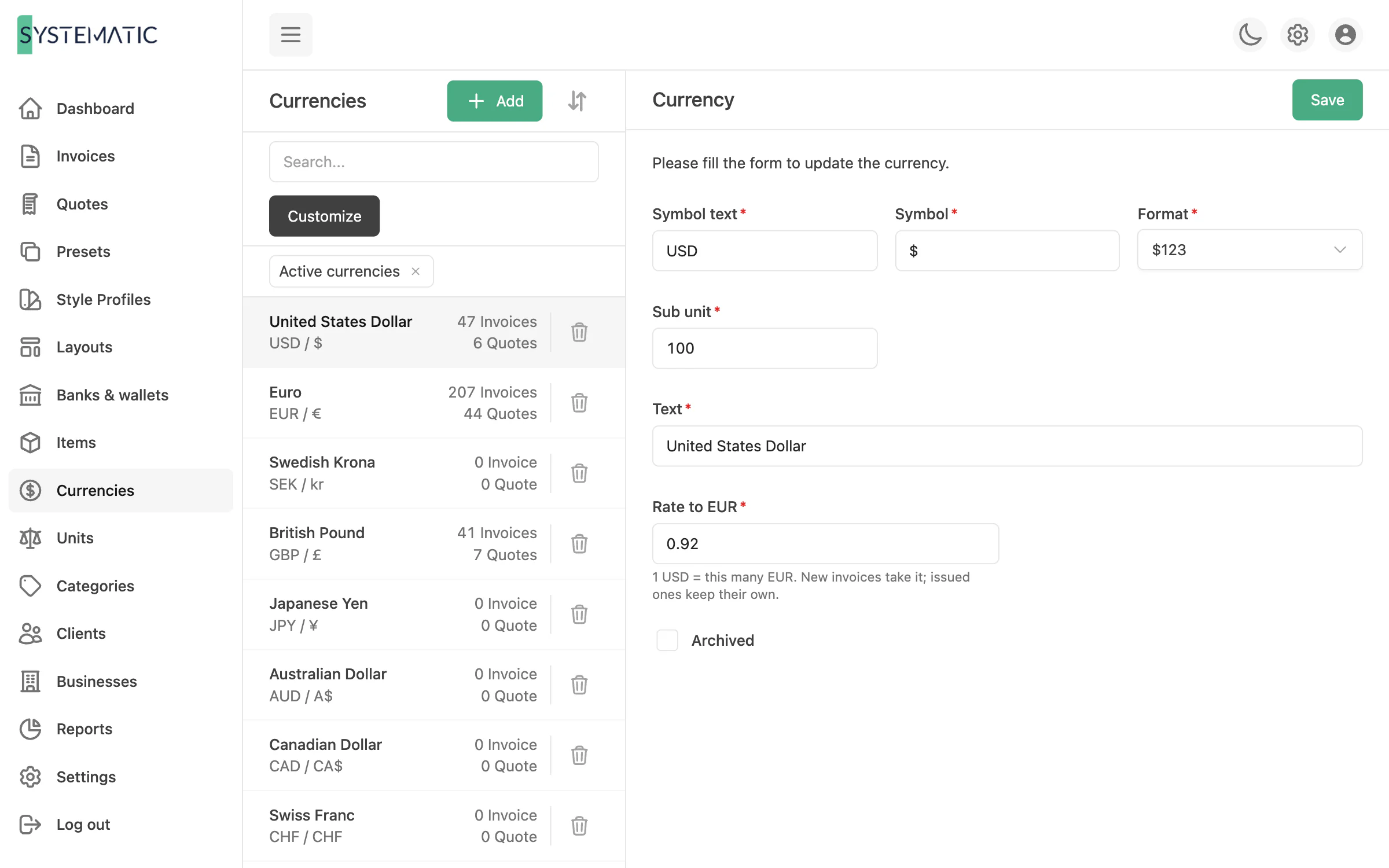Check the Archived checkbox
Screen dimensions: 1389x868
pos(667,640)
